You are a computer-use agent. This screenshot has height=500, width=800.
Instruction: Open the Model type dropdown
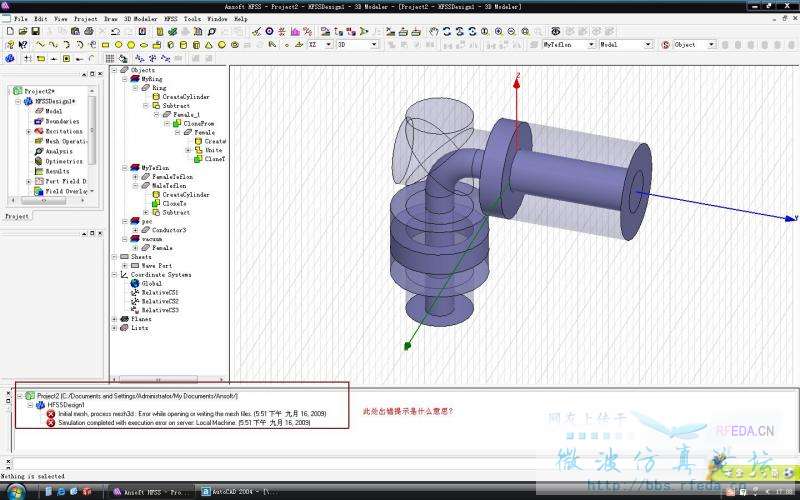(648, 44)
